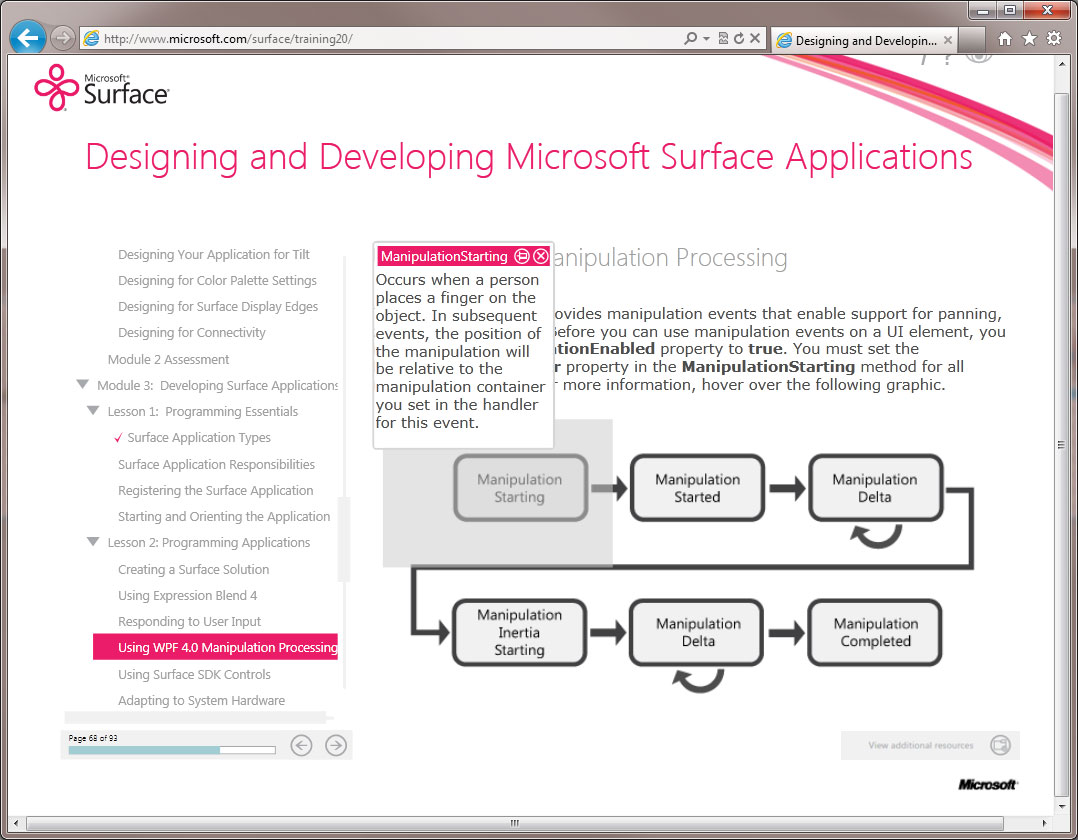The width and height of the screenshot is (1078, 840).
Task: Open the Tools gear menu
Action: pyautogui.click(x=1054, y=38)
